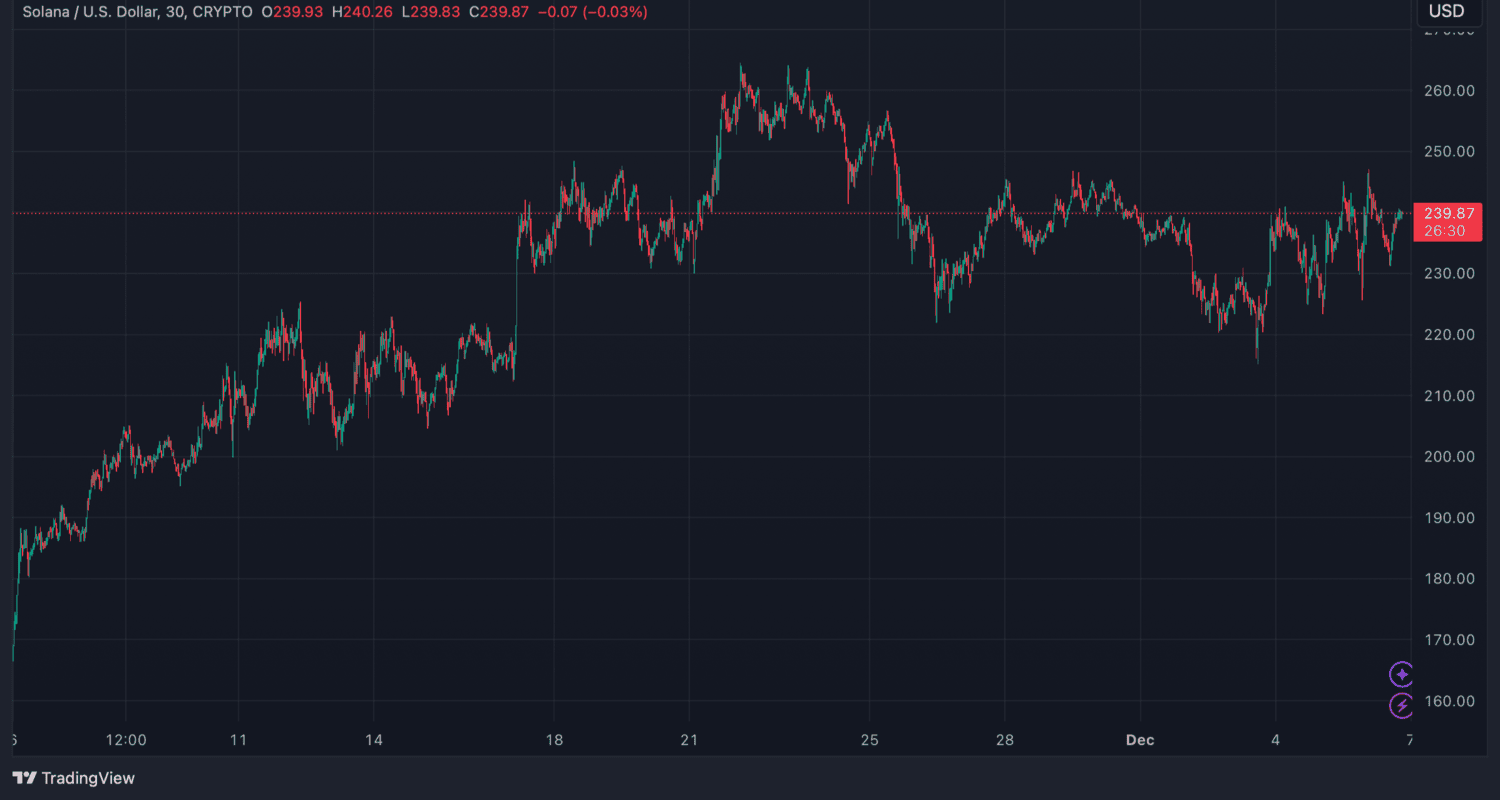The image size is (1500, 800).
Task: Click the 28 date label on time axis
Action: pos(1005,741)
